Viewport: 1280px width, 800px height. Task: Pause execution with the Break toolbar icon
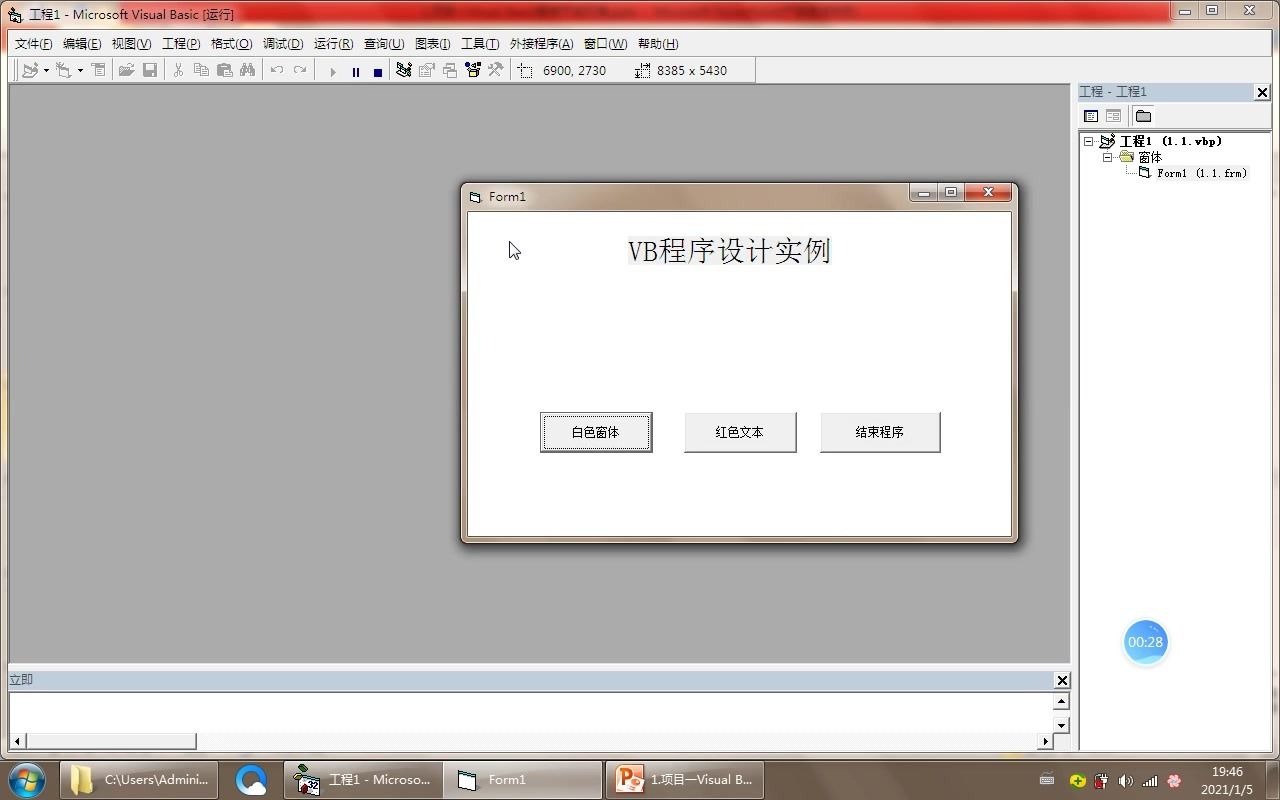[x=356, y=70]
